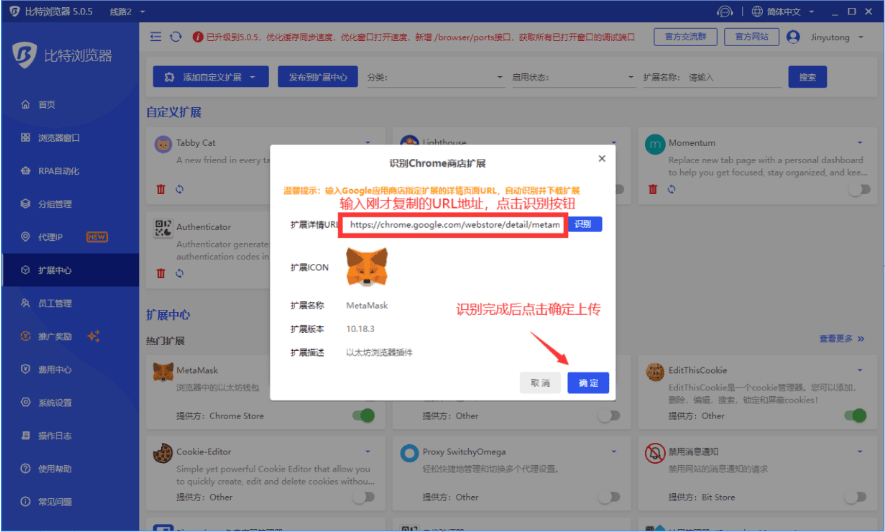Click the Cancel button in dialog
Screen dimensions: 885x532
pyautogui.click(x=540, y=382)
